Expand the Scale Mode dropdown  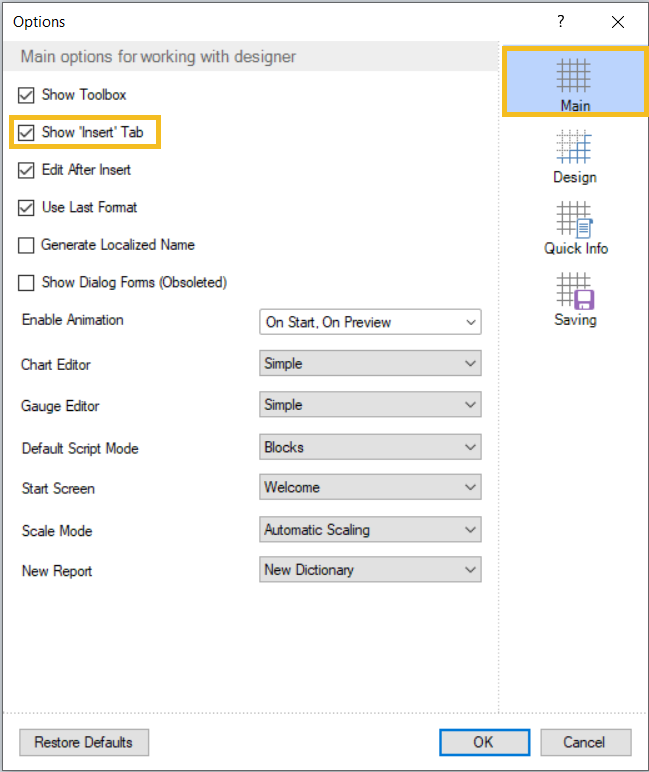pos(370,530)
